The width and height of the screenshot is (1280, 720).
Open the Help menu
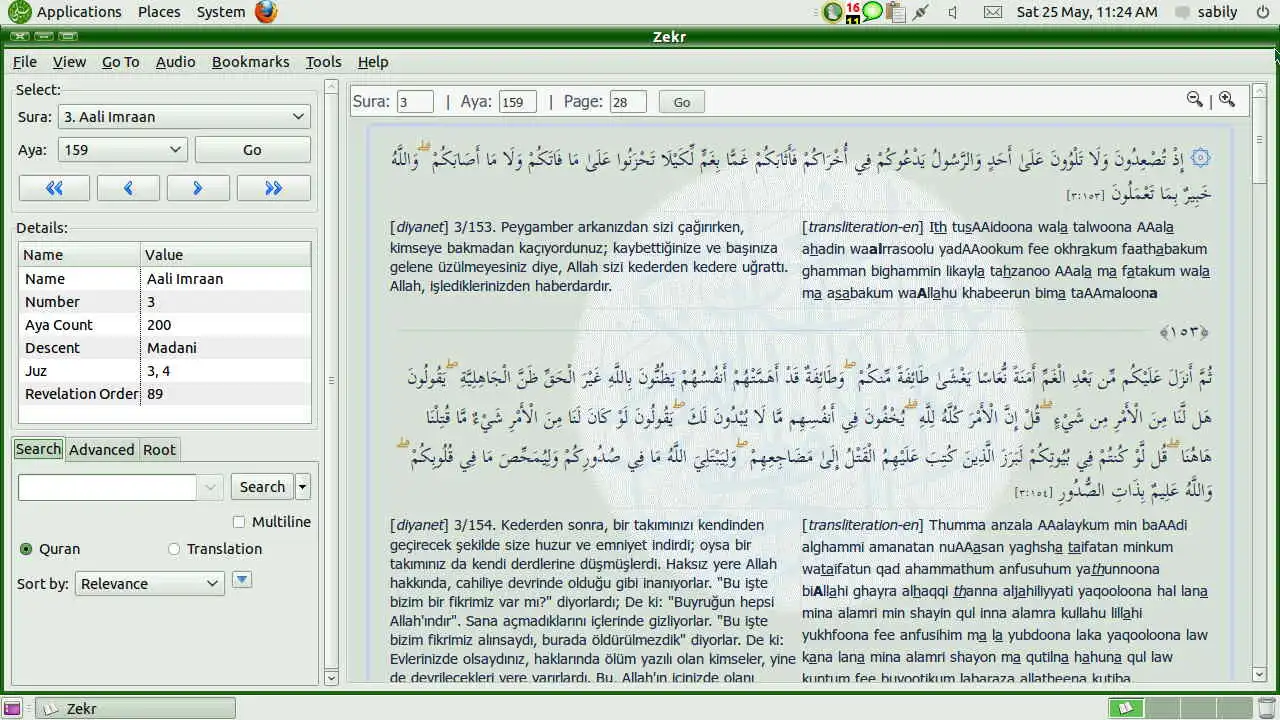coord(373,62)
